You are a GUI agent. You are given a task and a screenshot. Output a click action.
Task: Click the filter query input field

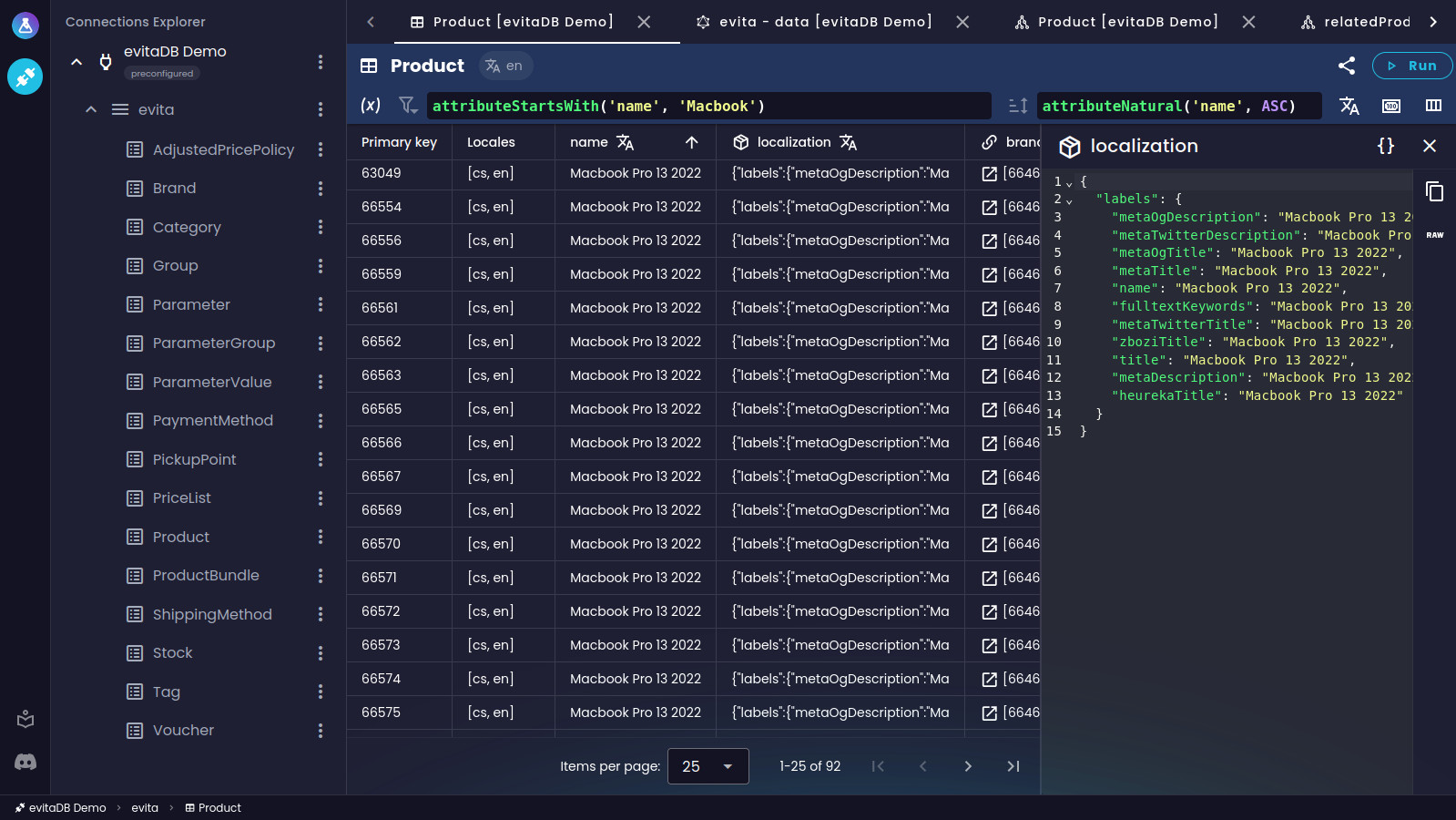pos(709,106)
